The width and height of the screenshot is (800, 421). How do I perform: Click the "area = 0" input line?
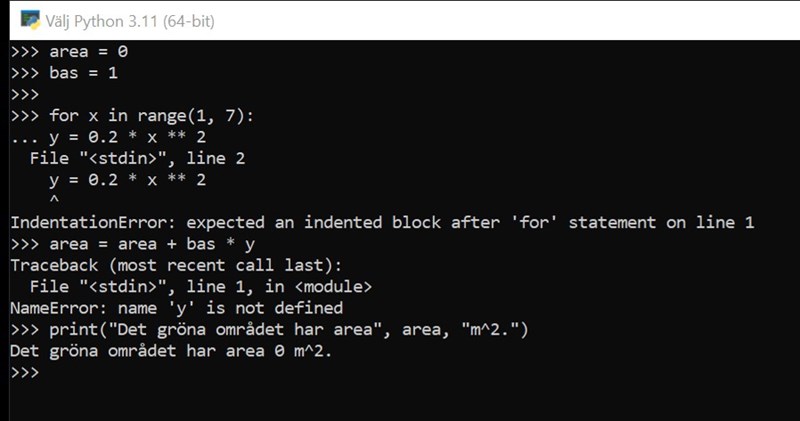point(88,51)
